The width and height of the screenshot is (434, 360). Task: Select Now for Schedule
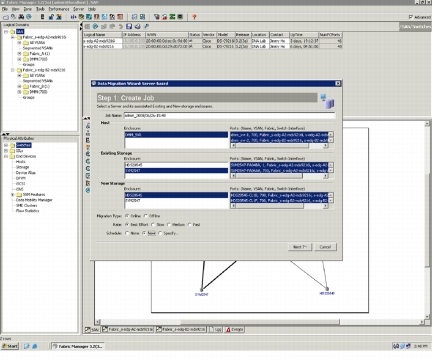point(144,233)
